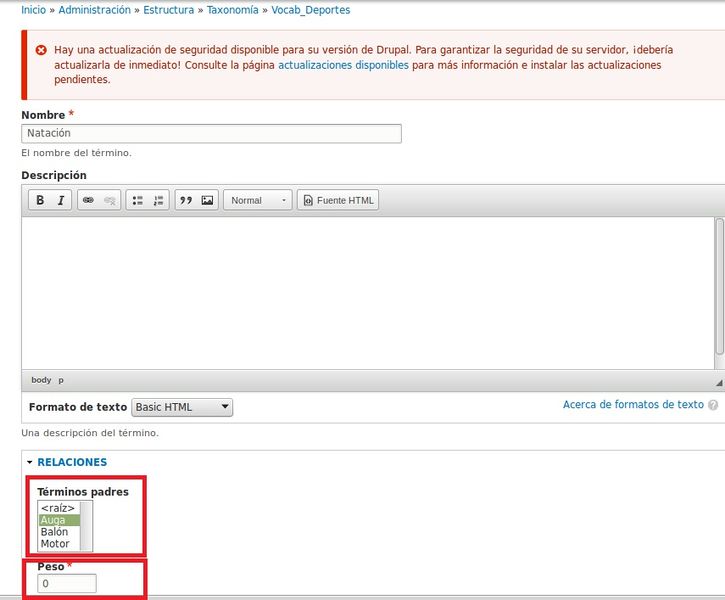The height and width of the screenshot is (600, 725).
Task: Go to Estructura breadcrumb
Action: click(x=169, y=10)
